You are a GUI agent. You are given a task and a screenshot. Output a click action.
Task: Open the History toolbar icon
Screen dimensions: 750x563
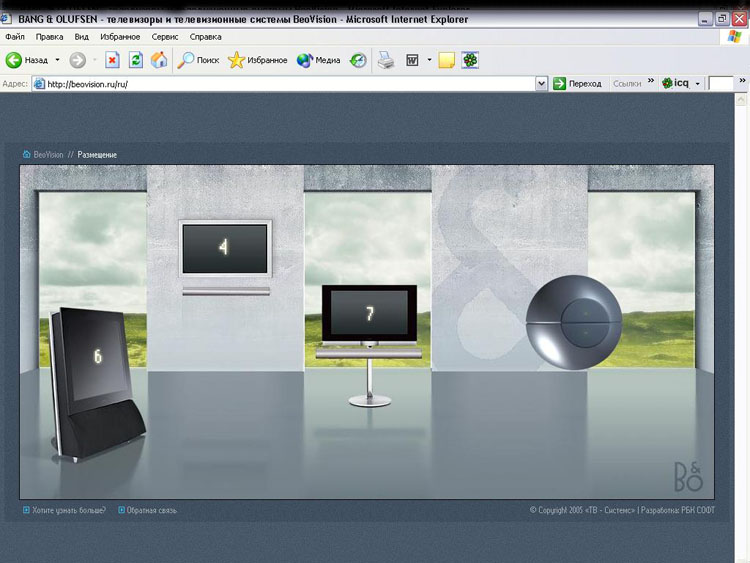[x=358, y=60]
